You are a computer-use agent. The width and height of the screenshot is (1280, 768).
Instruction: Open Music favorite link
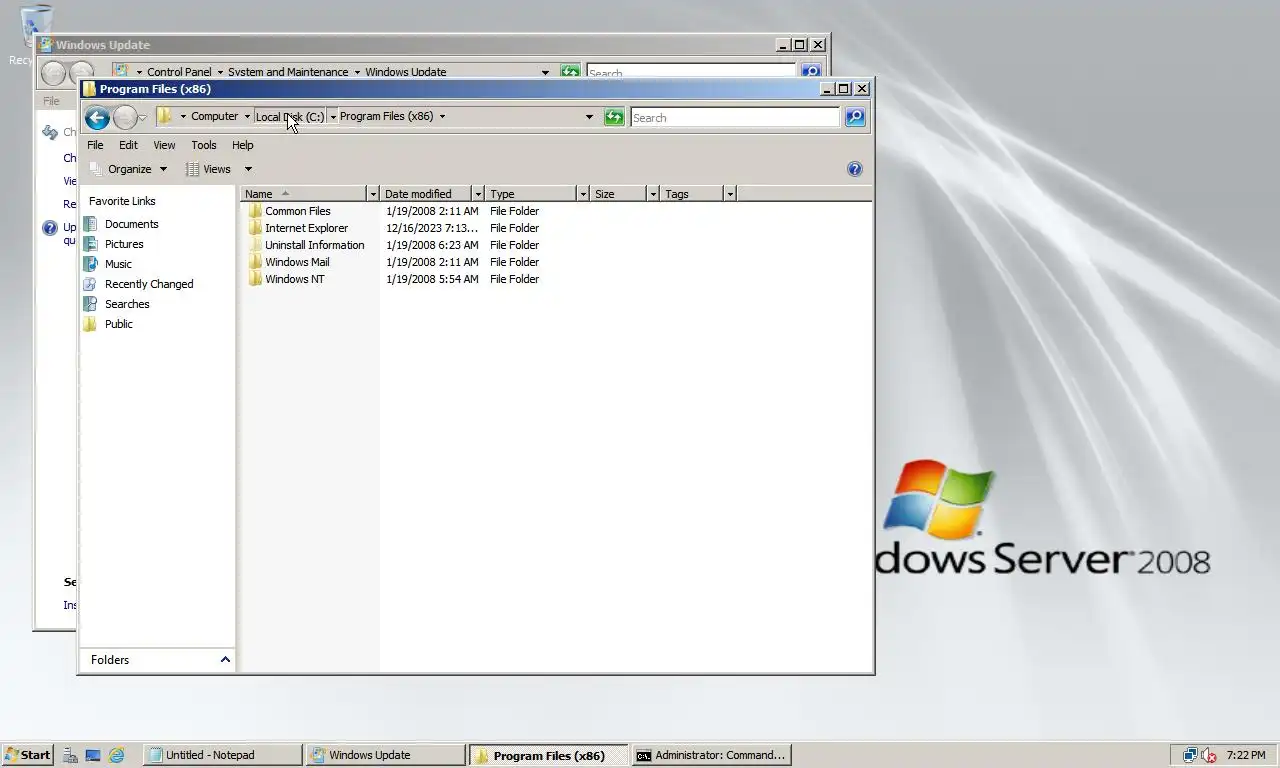[x=118, y=264]
